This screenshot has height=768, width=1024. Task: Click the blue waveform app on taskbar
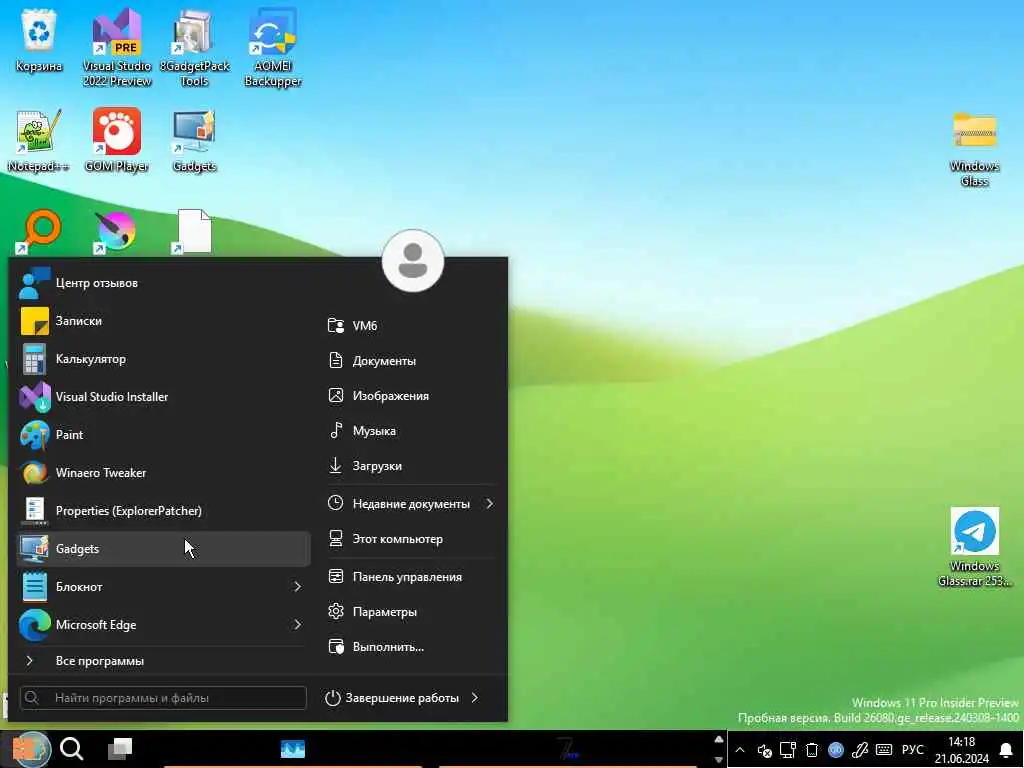click(x=293, y=749)
